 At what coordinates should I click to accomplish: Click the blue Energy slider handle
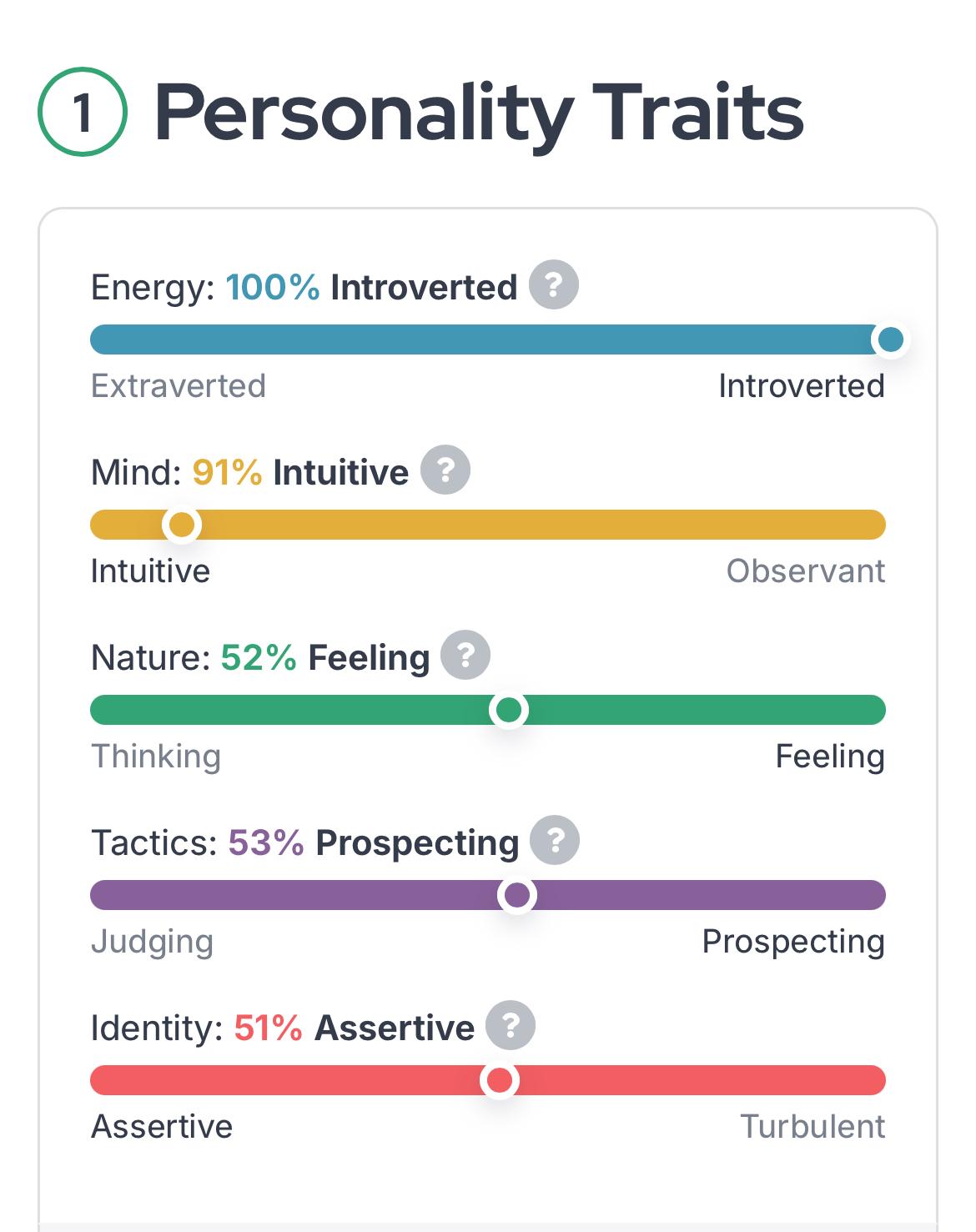pos(890,339)
